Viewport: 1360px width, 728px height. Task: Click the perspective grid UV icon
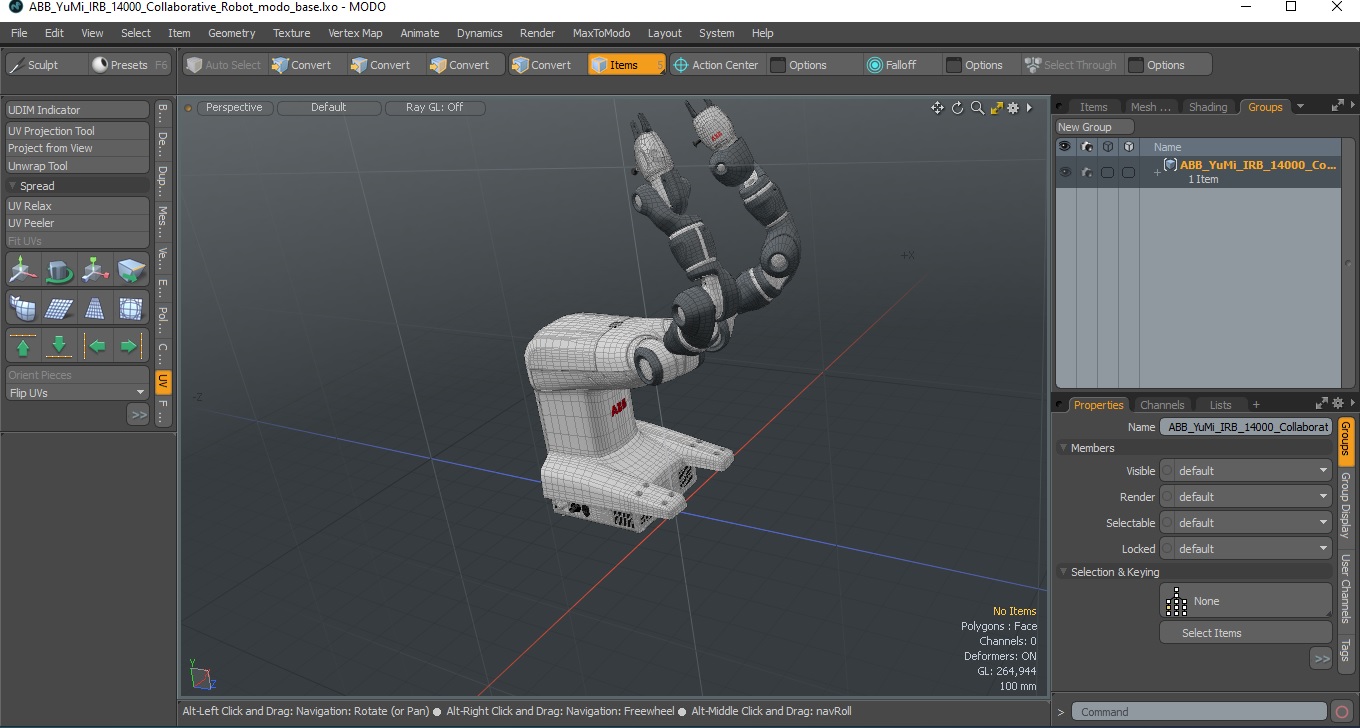[95, 308]
